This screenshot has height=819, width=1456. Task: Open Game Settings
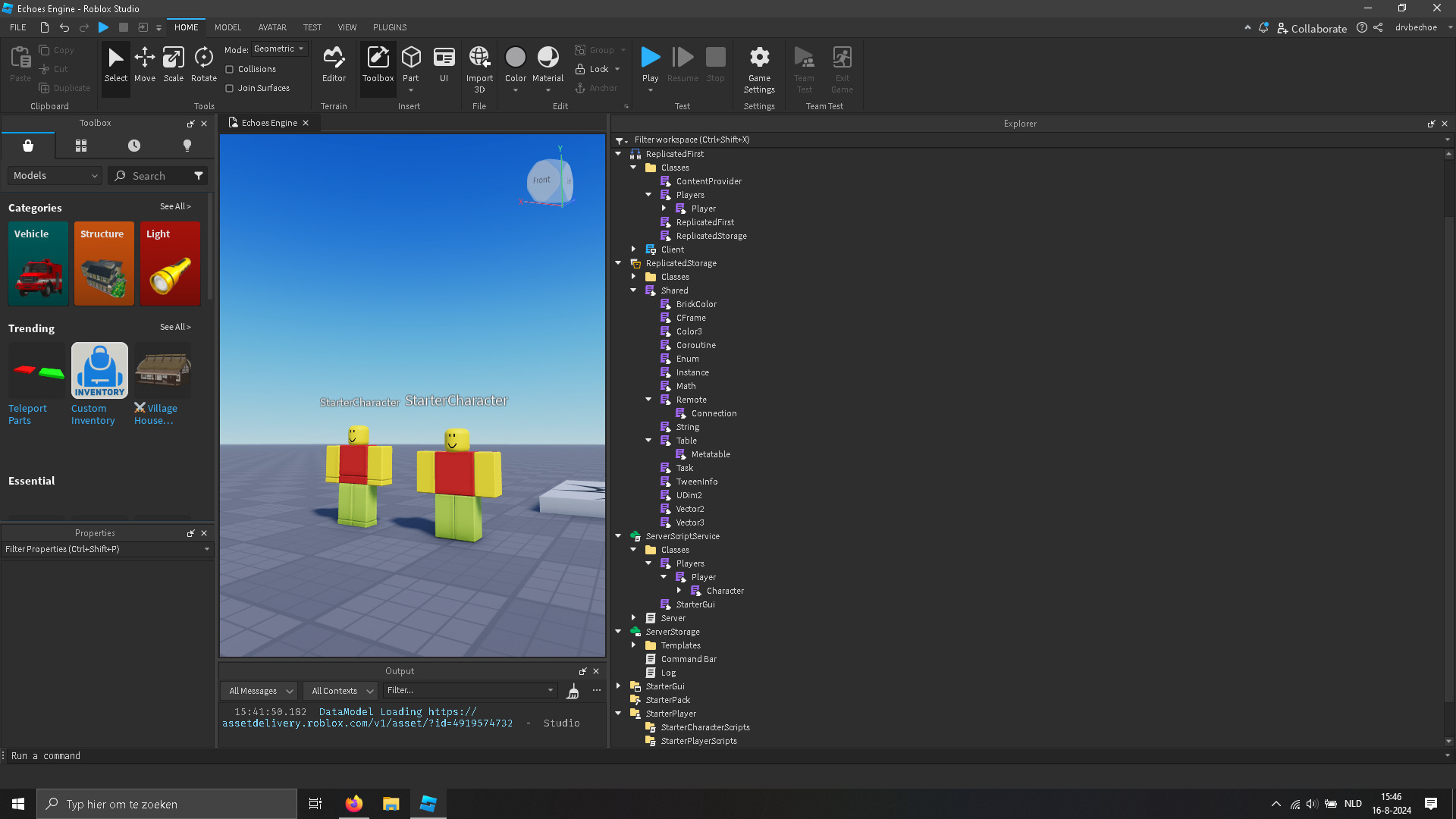(x=759, y=67)
